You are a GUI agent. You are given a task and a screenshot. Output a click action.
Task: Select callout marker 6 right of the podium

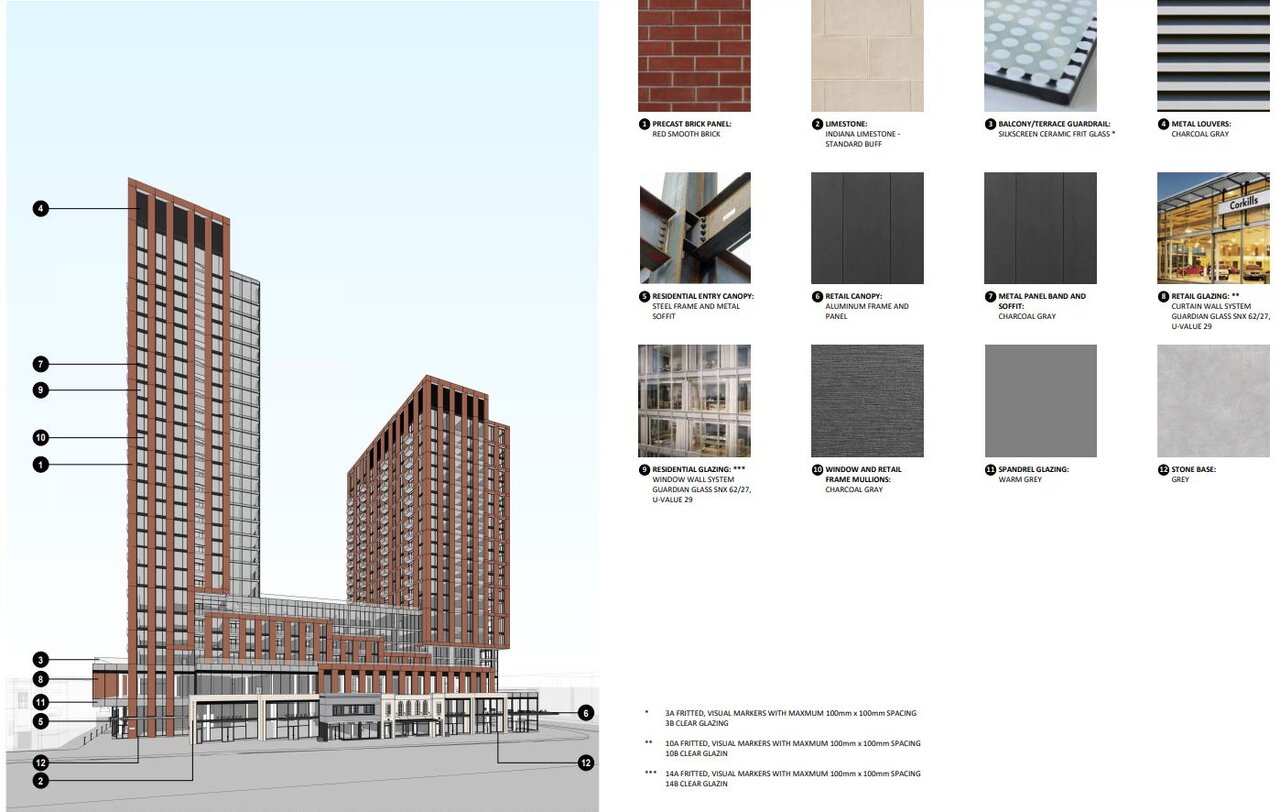click(586, 713)
